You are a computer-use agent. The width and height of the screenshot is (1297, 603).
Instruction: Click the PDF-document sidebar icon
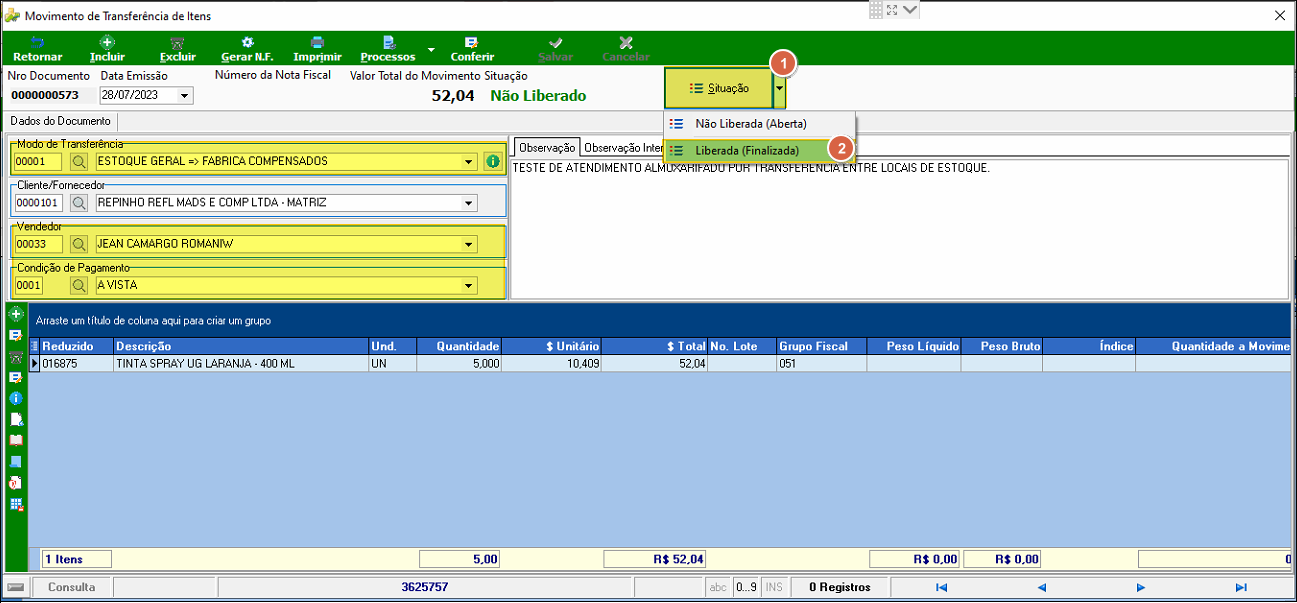pos(15,482)
